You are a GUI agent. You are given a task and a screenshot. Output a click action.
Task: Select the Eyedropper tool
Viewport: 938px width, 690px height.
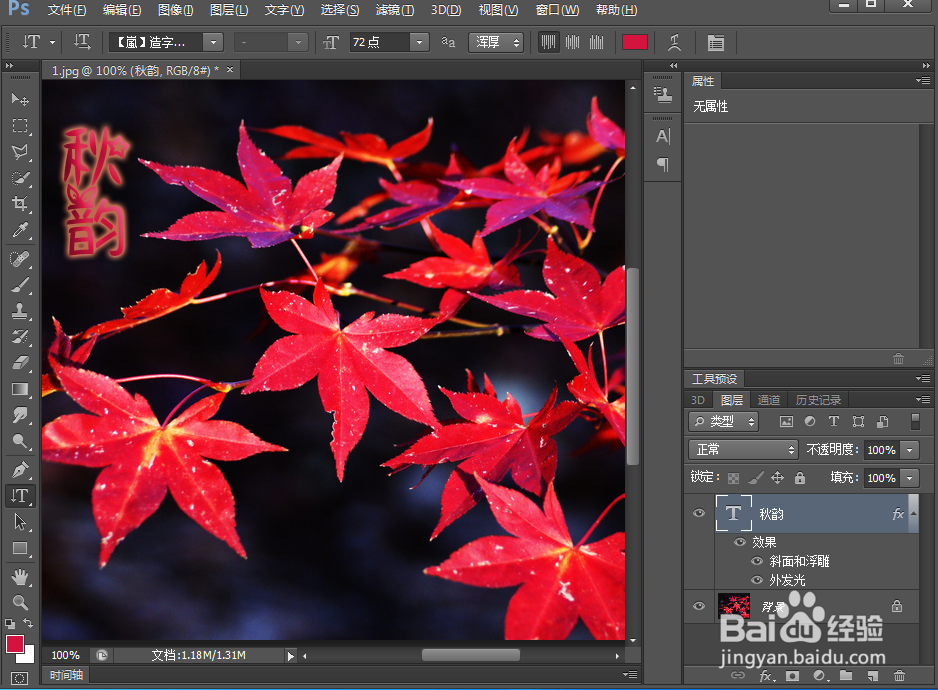click(x=20, y=230)
